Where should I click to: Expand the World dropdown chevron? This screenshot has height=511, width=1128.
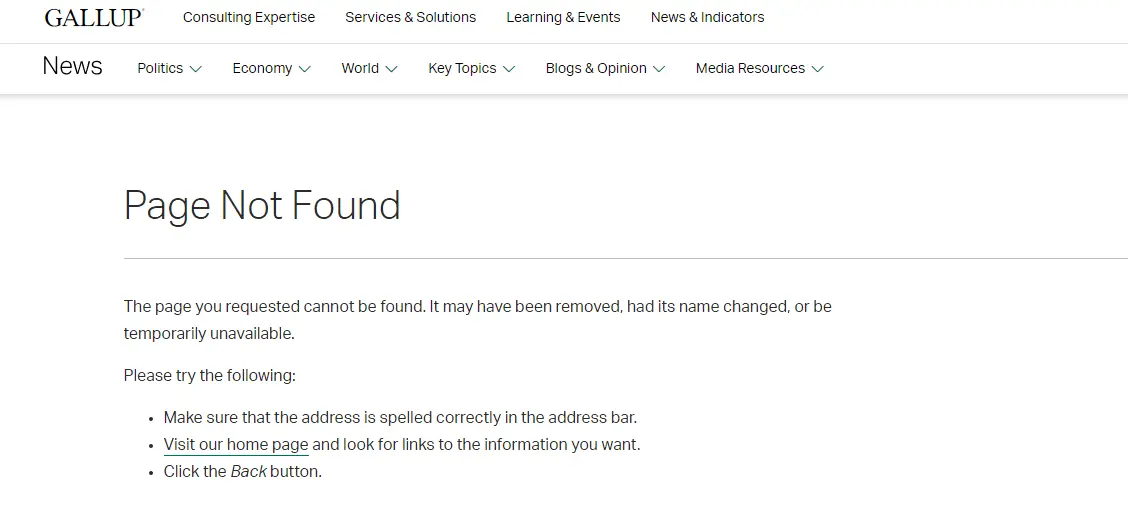point(392,69)
